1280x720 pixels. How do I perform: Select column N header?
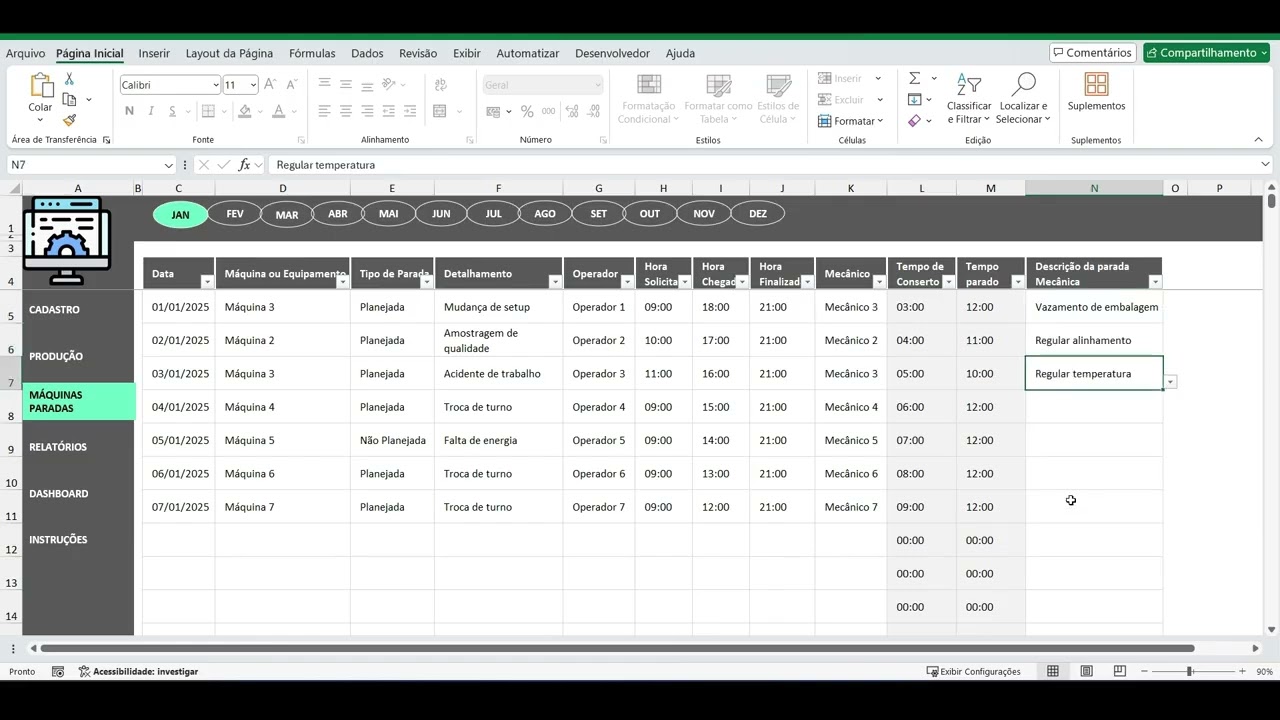[1094, 188]
